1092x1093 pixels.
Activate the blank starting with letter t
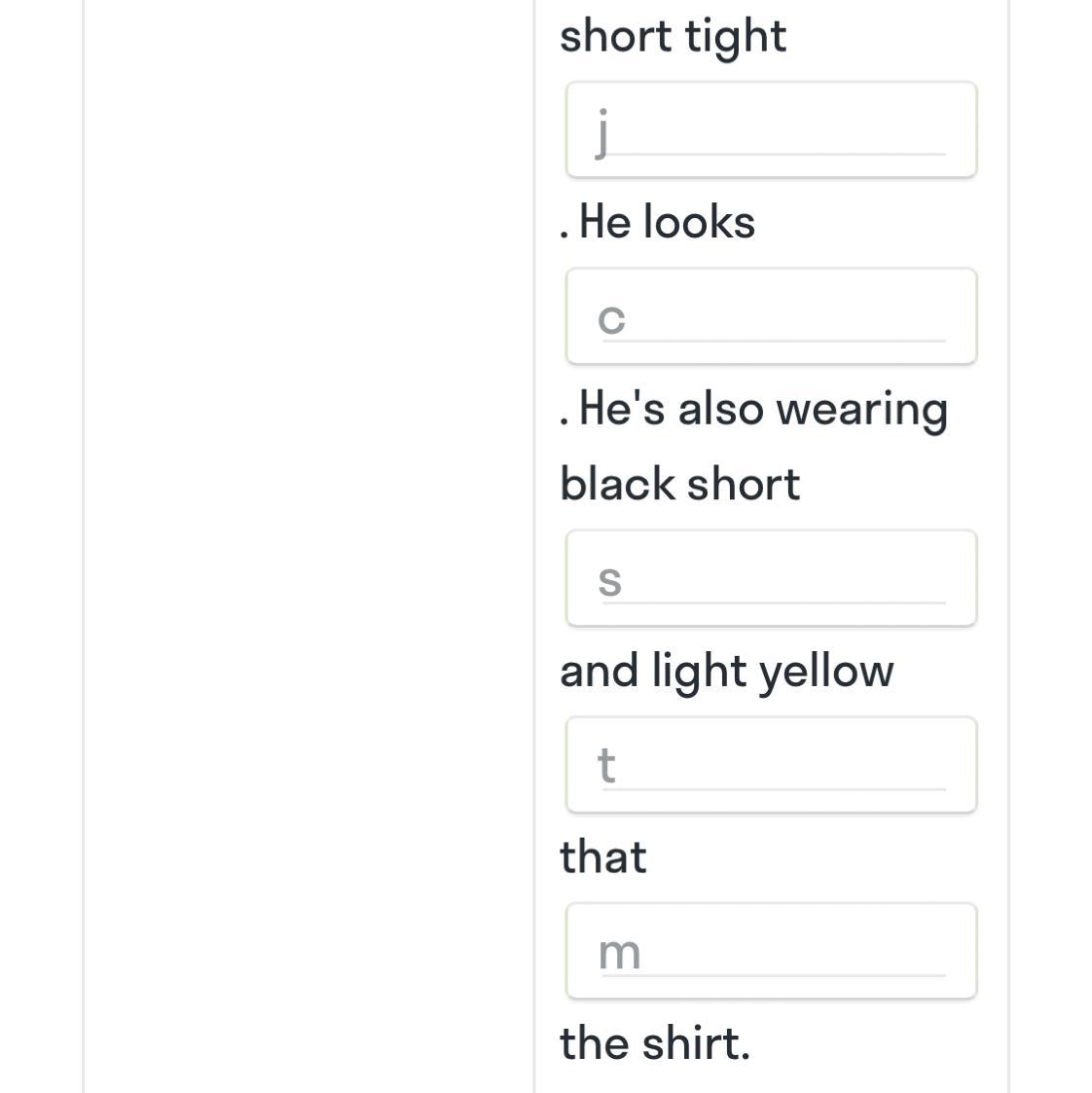tap(771, 766)
